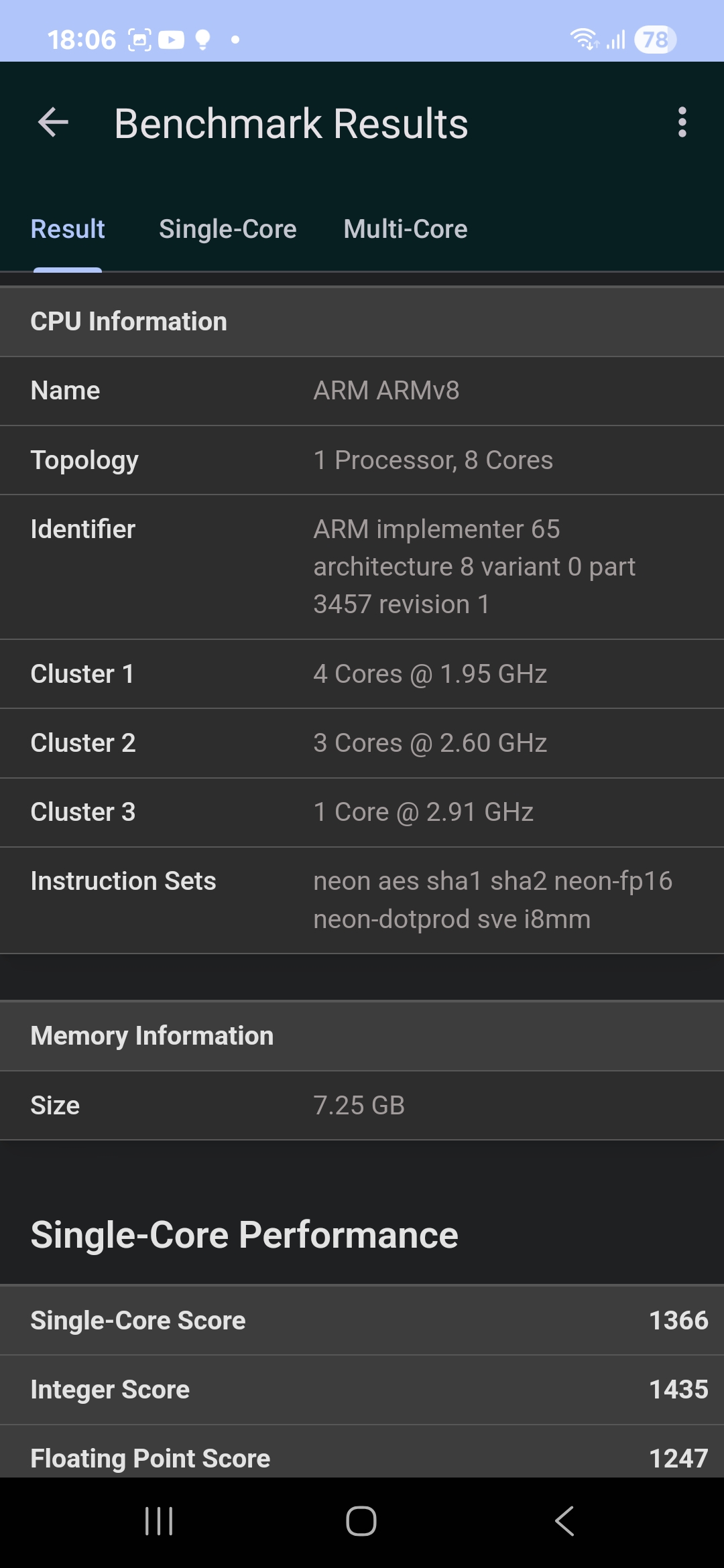The width and height of the screenshot is (724, 1568).
Task: Tap the Single-Core Score row
Action: point(362,1320)
